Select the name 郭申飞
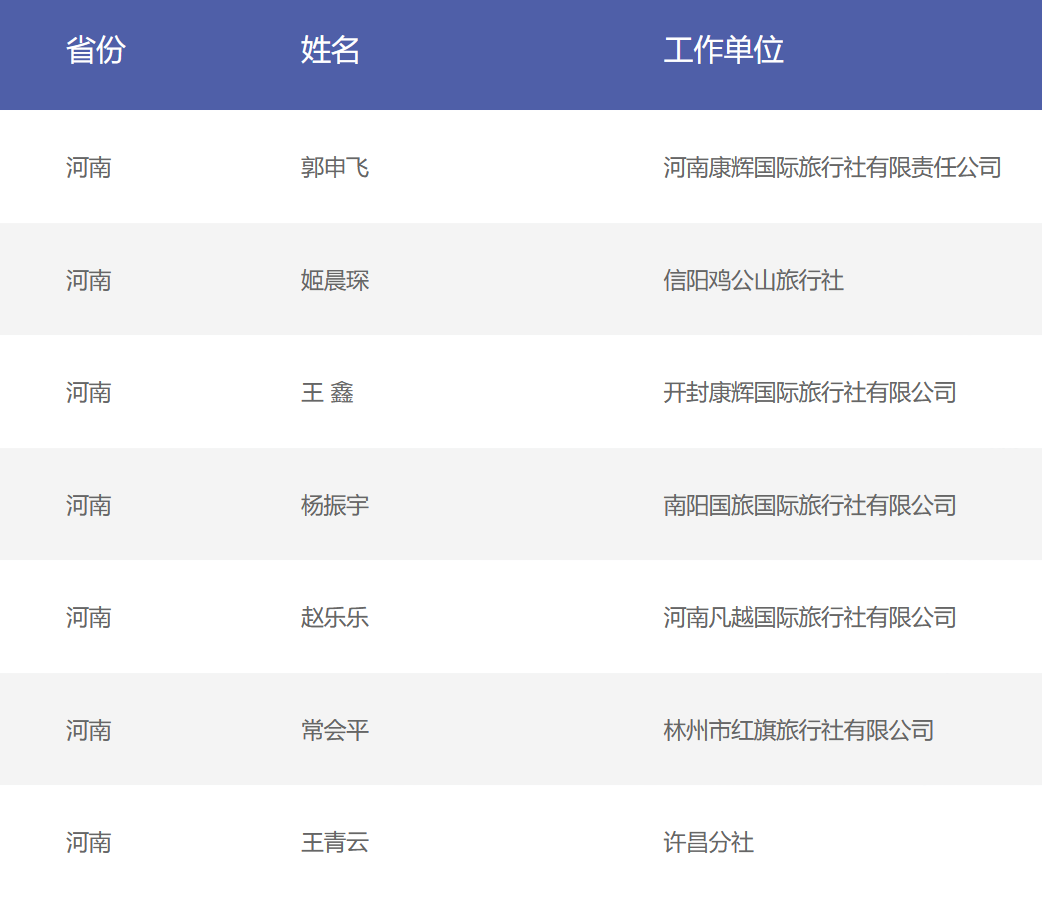This screenshot has height=897, width=1042. tap(335, 167)
